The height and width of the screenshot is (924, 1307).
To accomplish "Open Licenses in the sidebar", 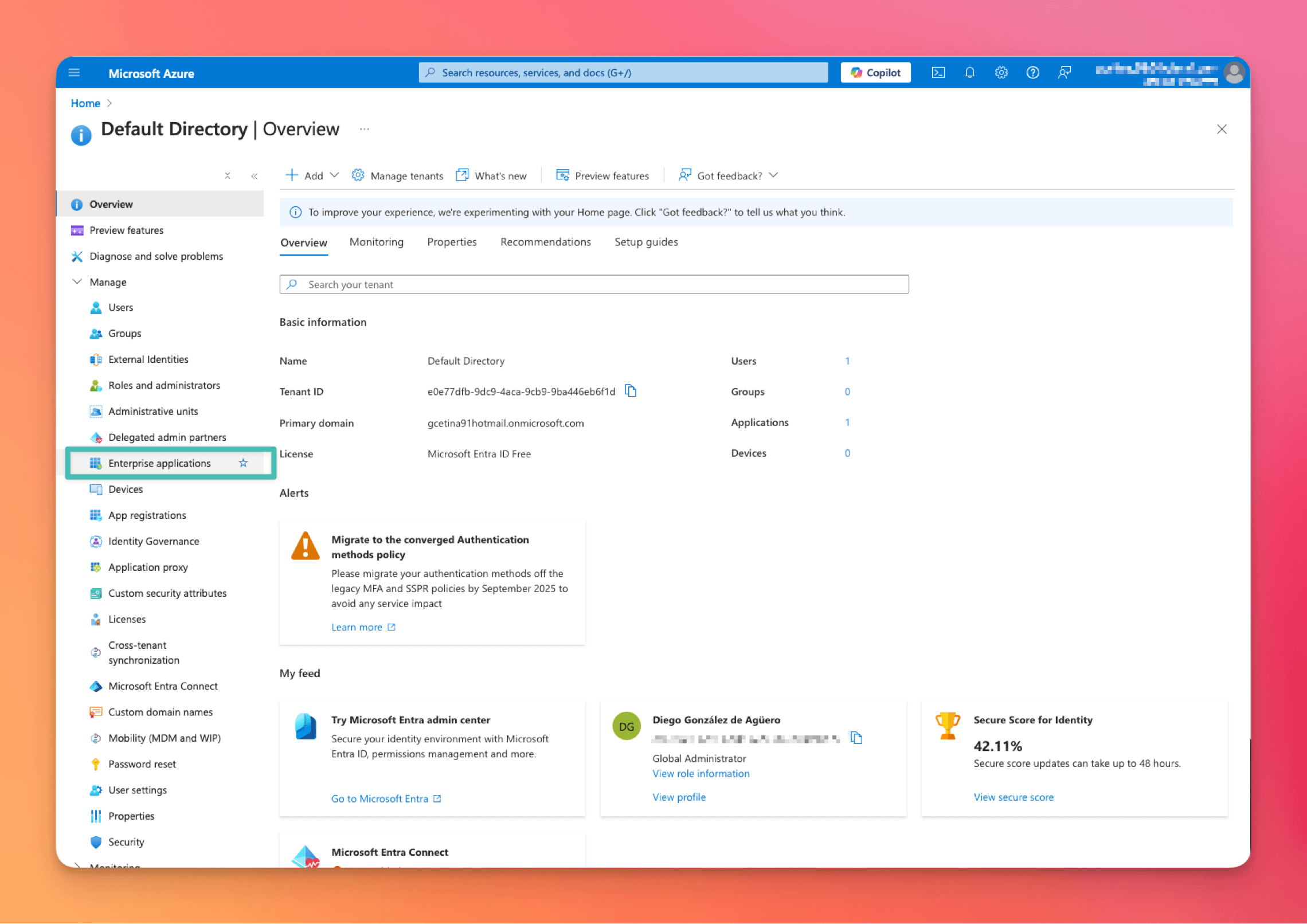I will coord(127,619).
